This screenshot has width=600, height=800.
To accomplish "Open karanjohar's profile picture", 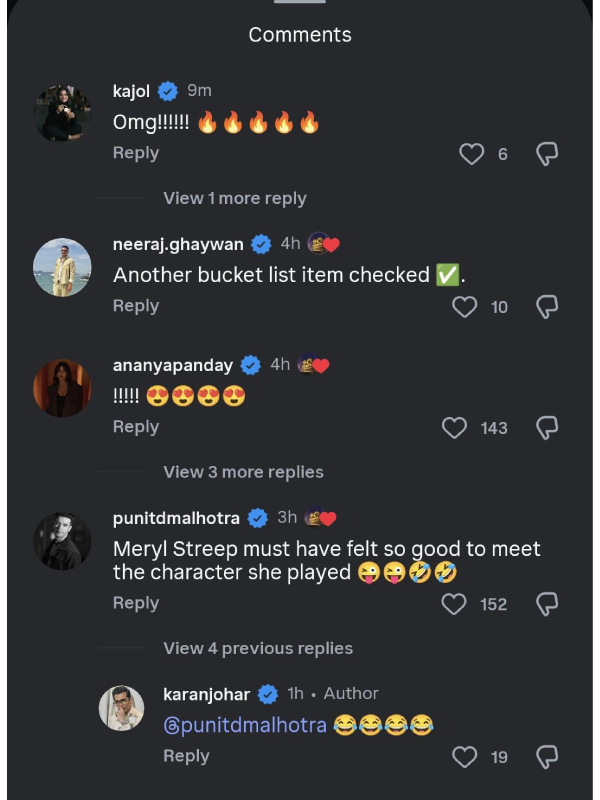I will (x=121, y=708).
